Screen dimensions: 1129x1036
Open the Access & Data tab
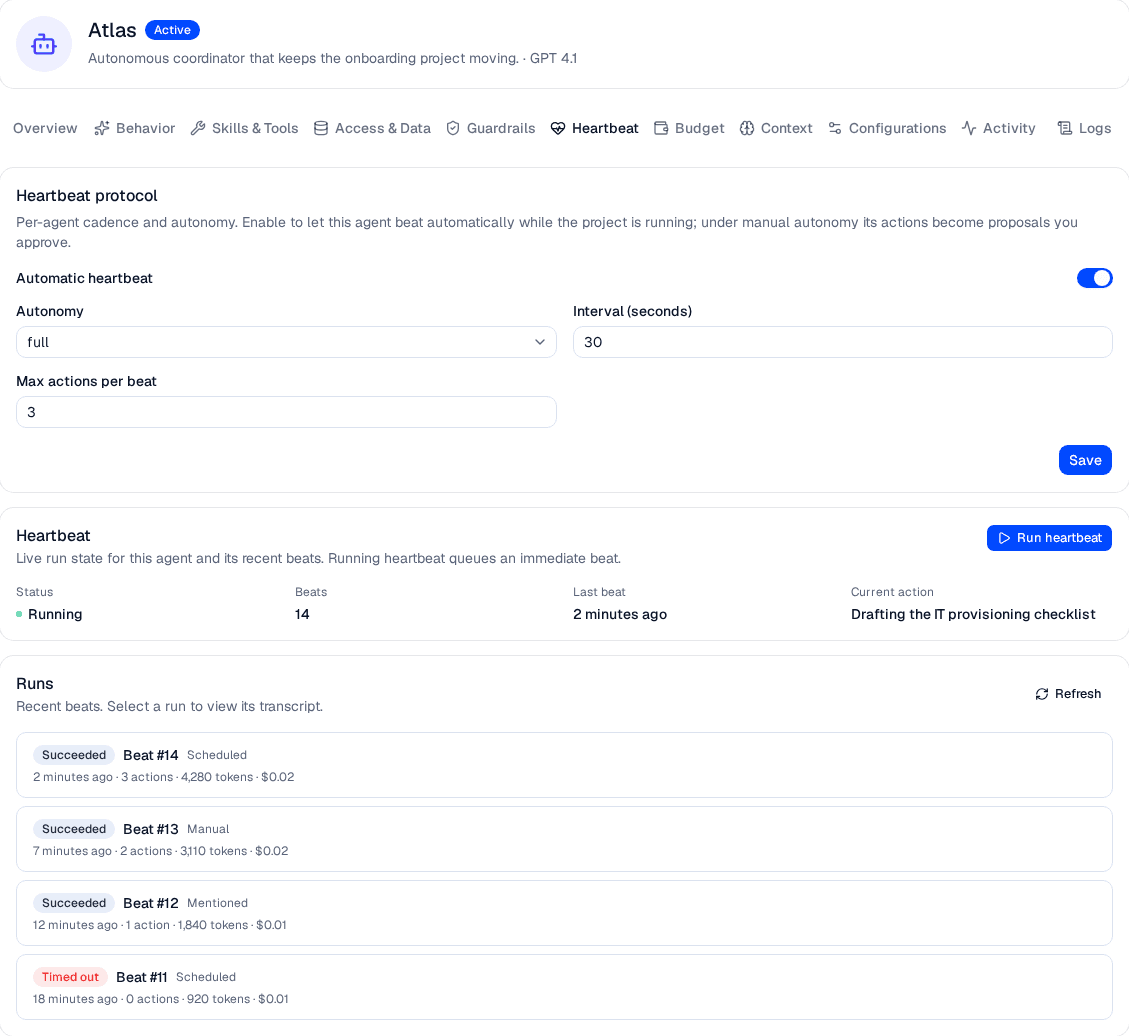[372, 128]
